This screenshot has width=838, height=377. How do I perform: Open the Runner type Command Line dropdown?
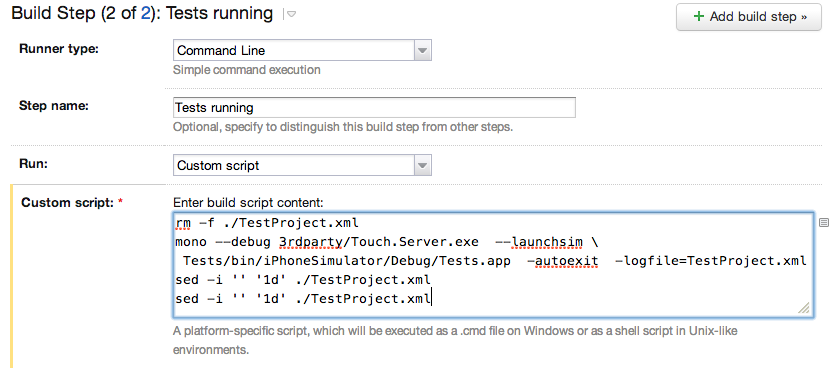coord(302,50)
